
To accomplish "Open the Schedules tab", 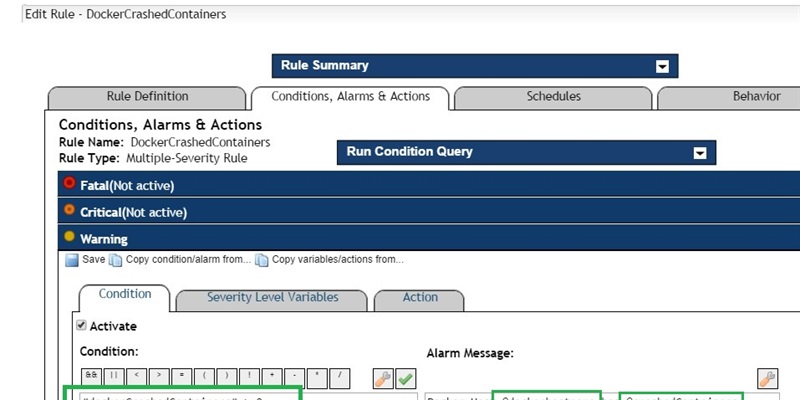I will 553,97.
